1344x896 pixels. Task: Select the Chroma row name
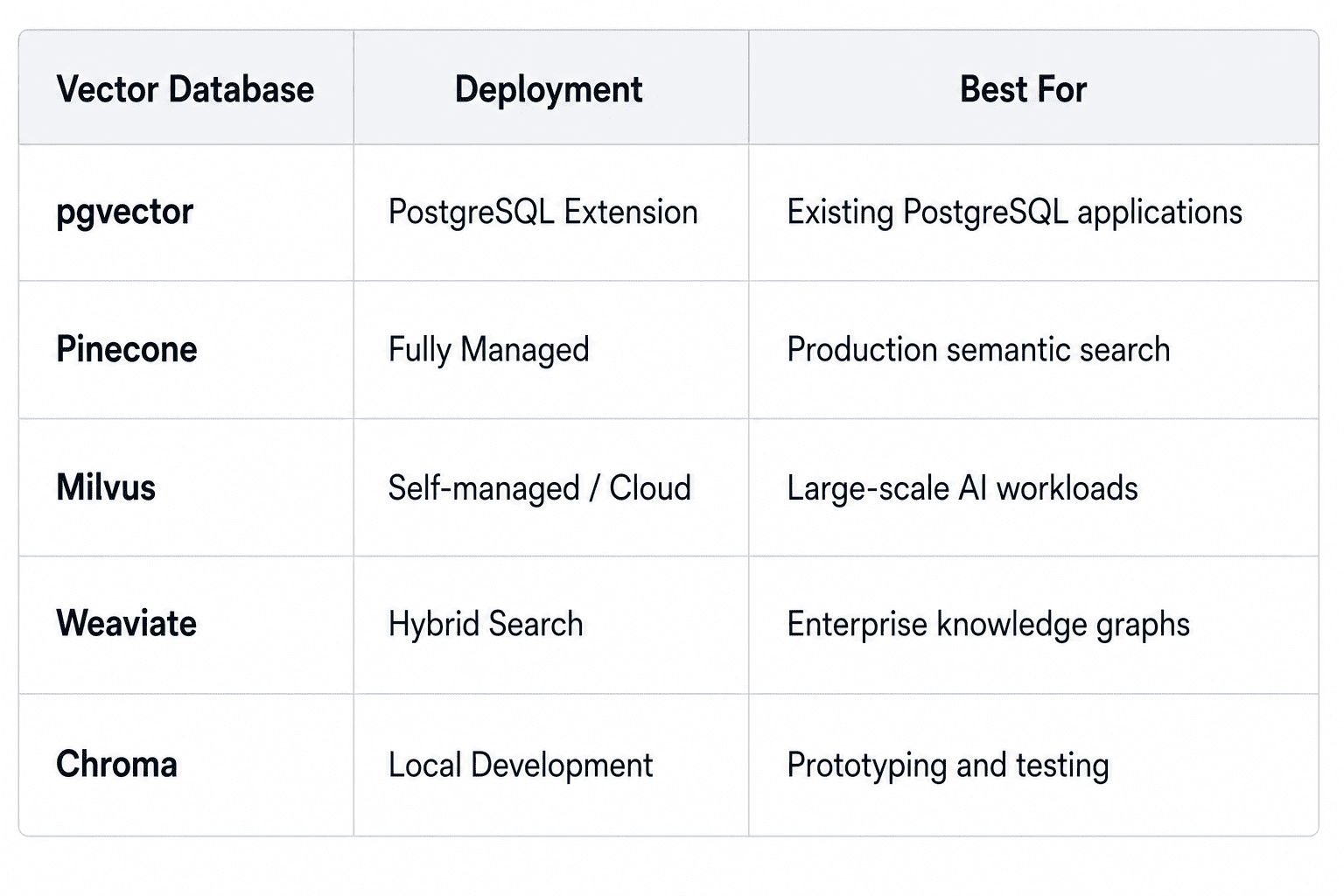pyautogui.click(x=116, y=765)
